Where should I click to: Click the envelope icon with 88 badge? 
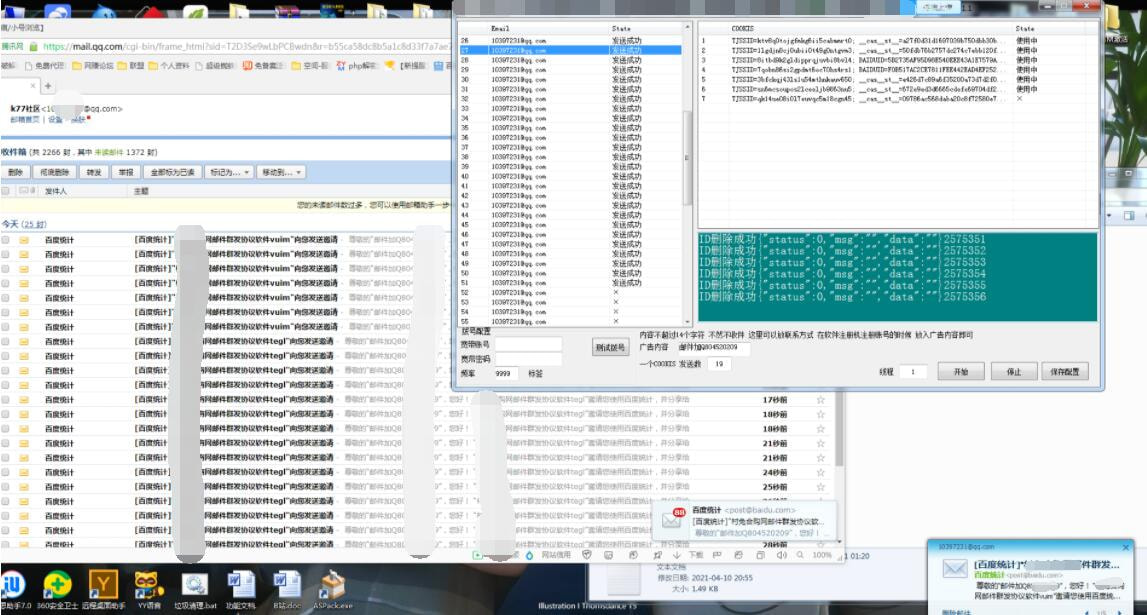tap(672, 518)
